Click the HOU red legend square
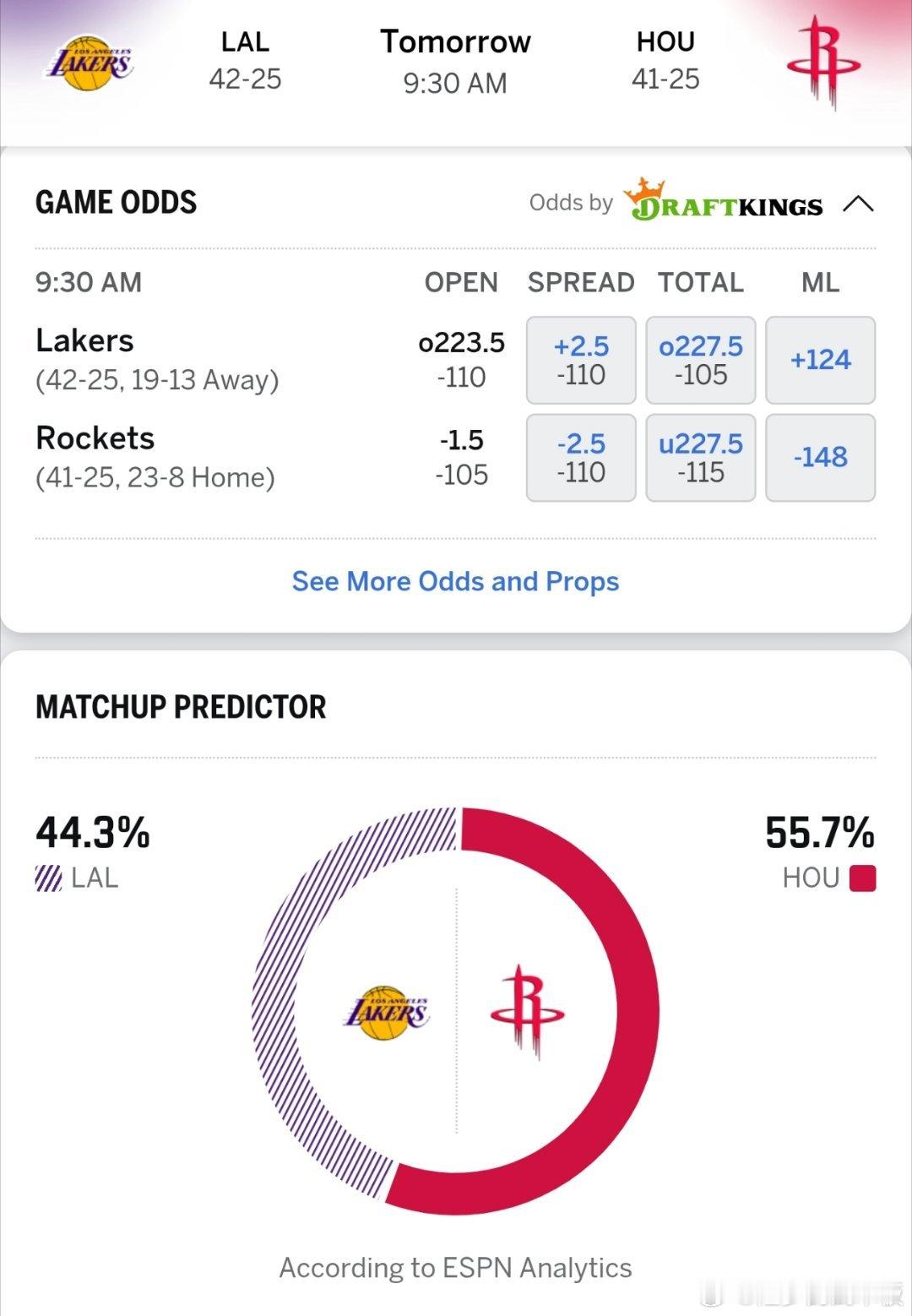The width and height of the screenshot is (912, 1316). pyautogui.click(x=863, y=877)
